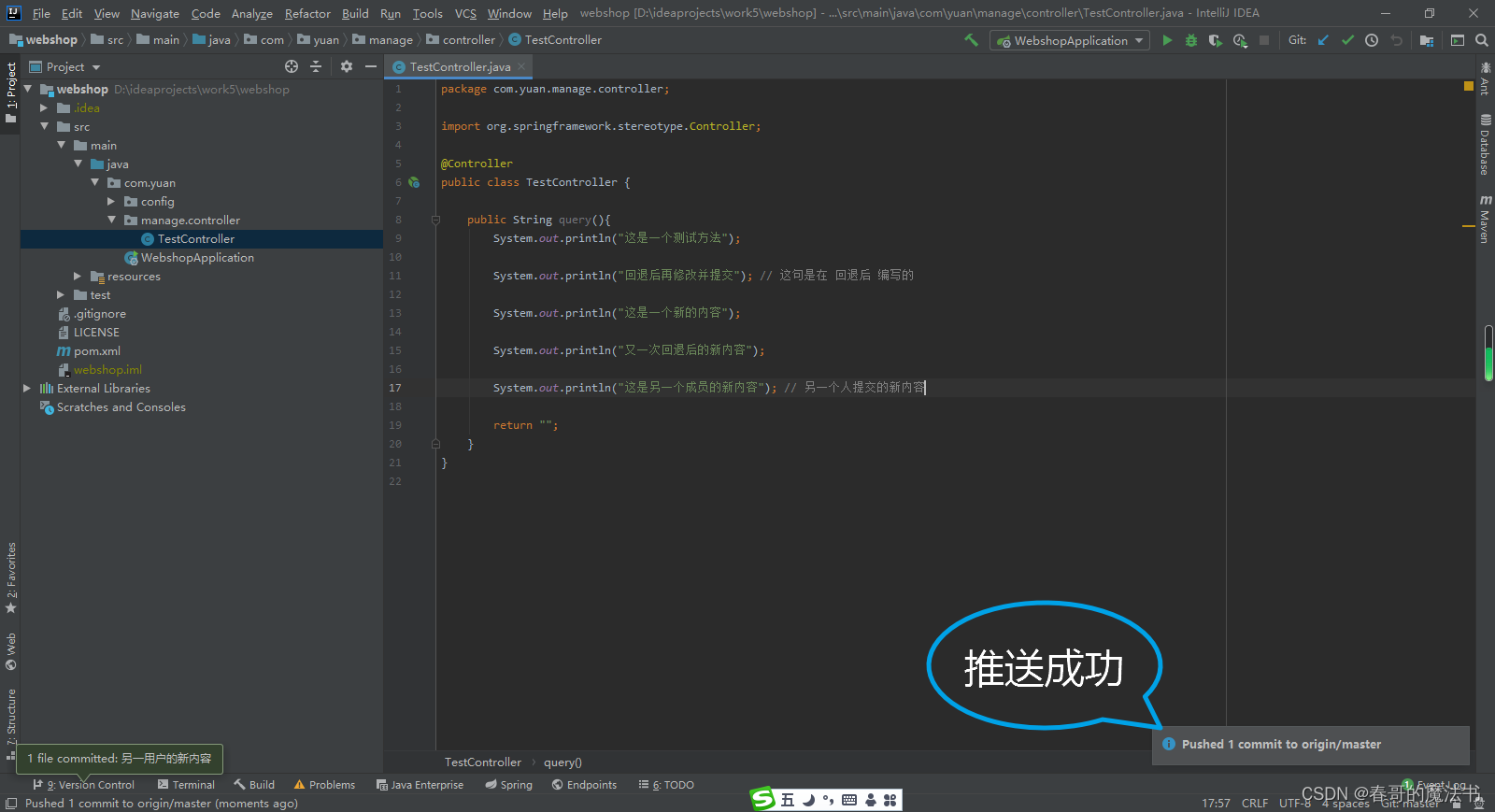
Task: Run WebshopApplication with the green play icon
Action: [x=1167, y=40]
